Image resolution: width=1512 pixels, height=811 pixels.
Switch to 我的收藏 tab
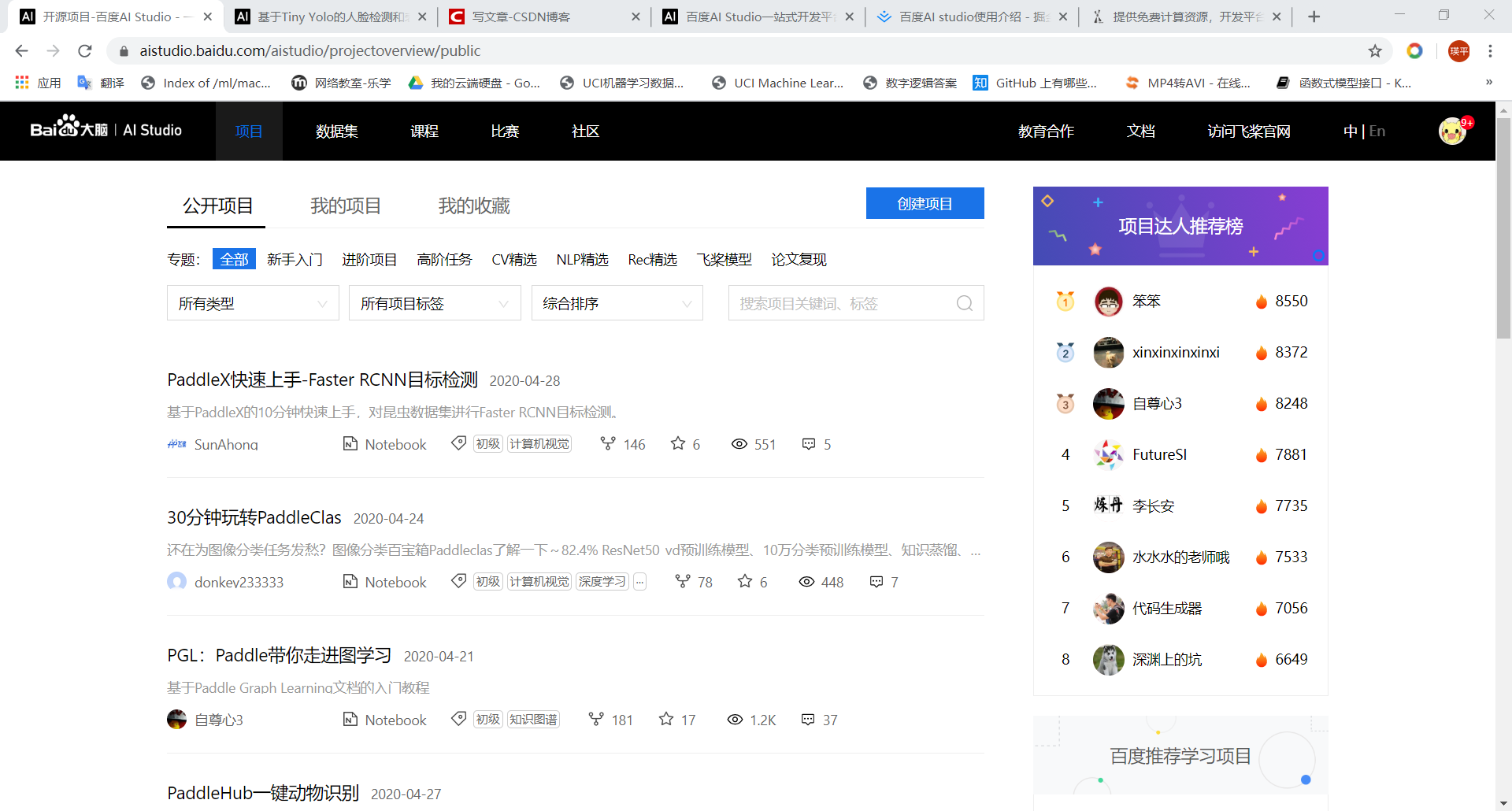pyautogui.click(x=474, y=206)
